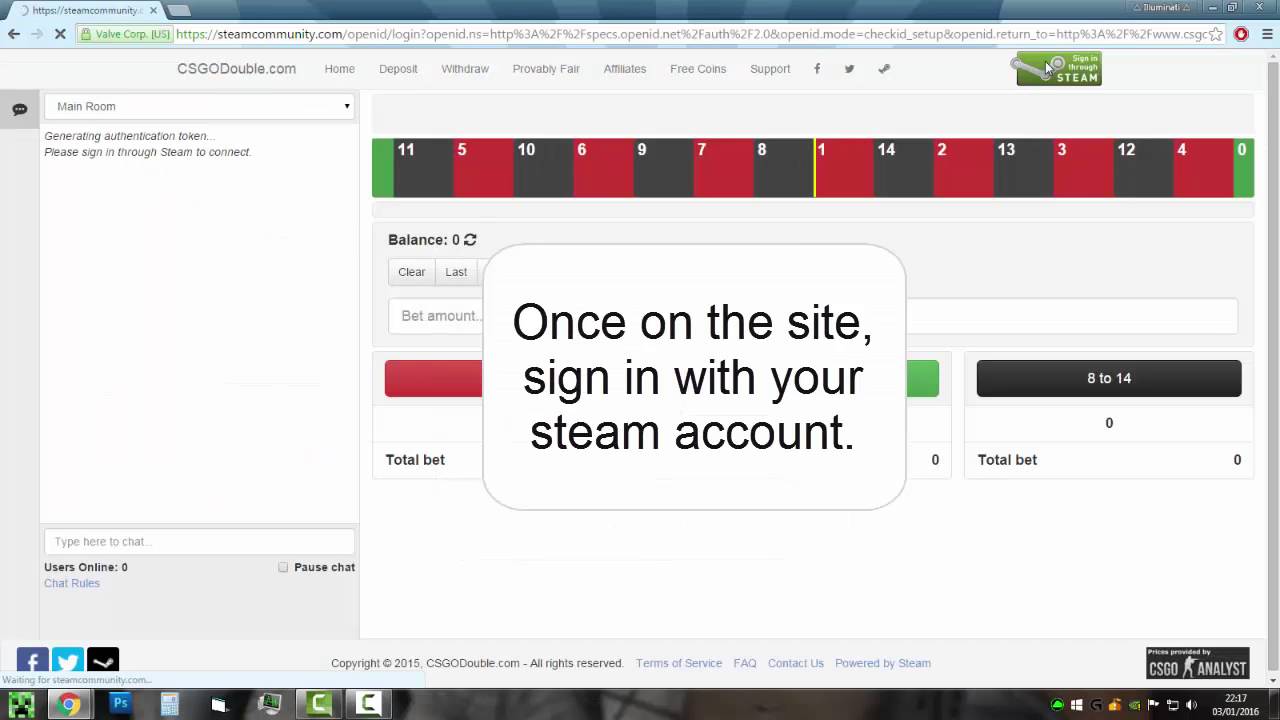Click the browser address bar URL

tap(690, 34)
